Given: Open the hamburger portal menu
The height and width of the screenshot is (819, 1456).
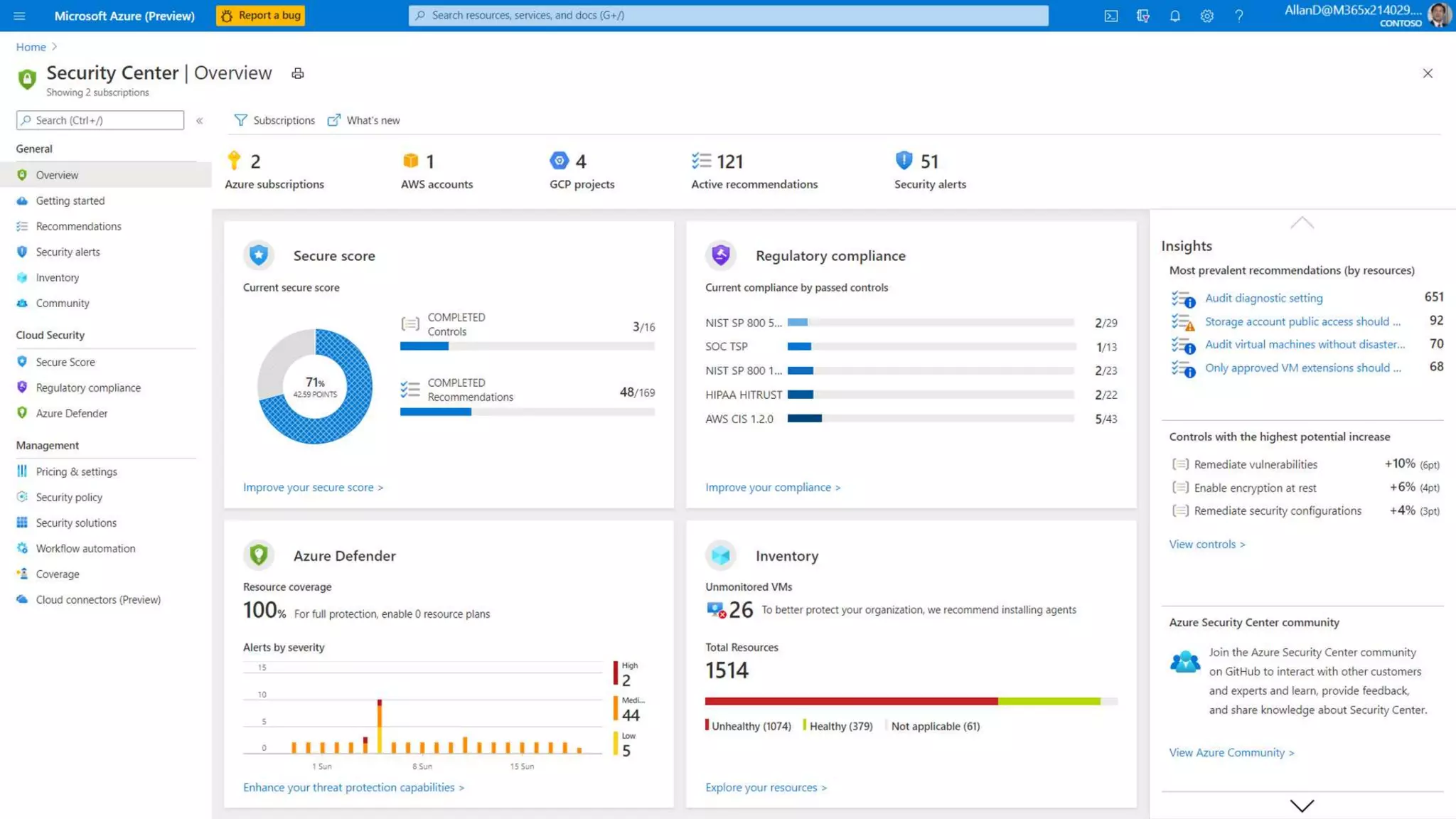Looking at the screenshot, I should point(19,16).
